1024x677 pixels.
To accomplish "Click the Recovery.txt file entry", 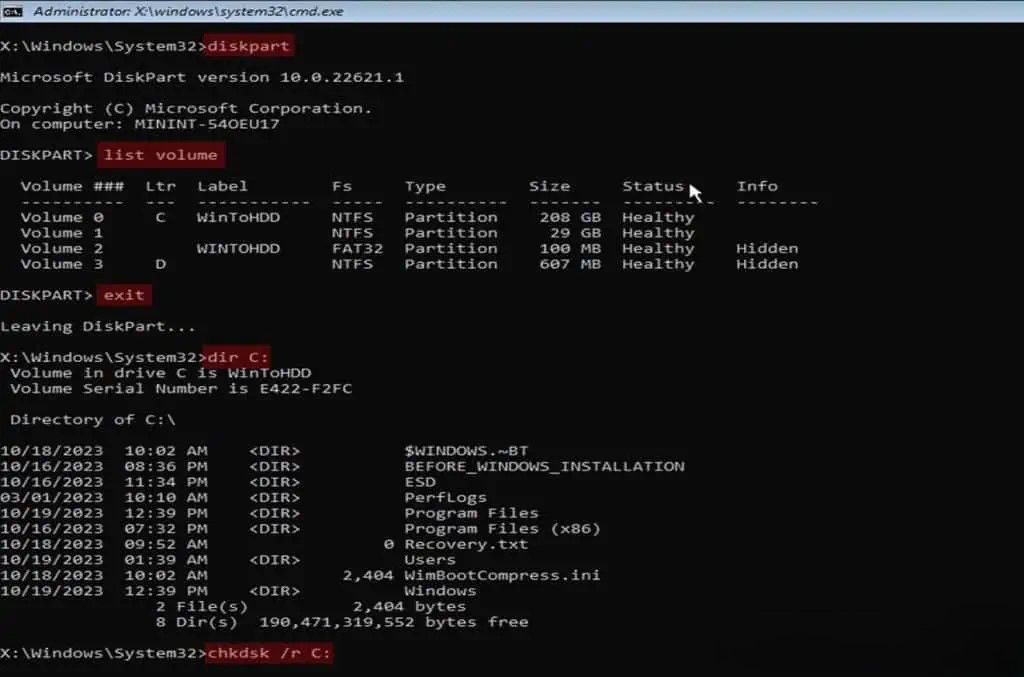I will pos(466,544).
